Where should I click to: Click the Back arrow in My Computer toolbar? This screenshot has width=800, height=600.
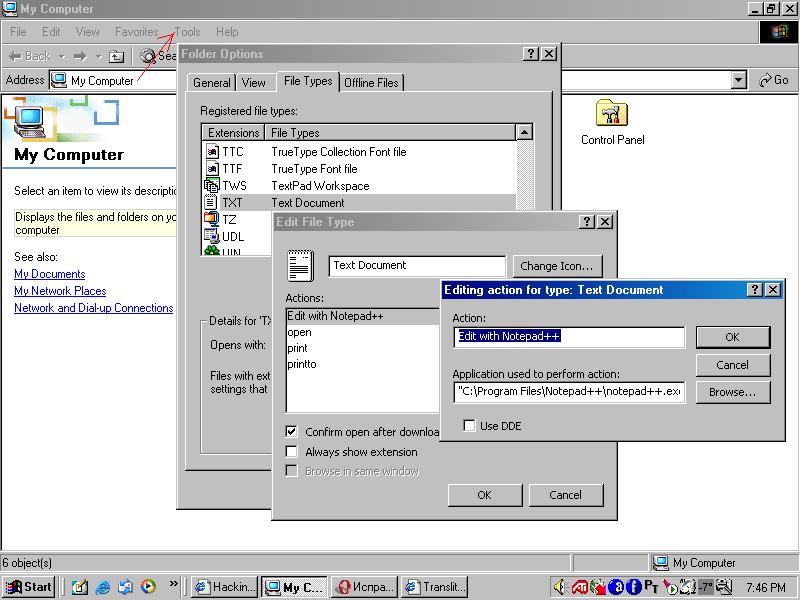(30, 56)
